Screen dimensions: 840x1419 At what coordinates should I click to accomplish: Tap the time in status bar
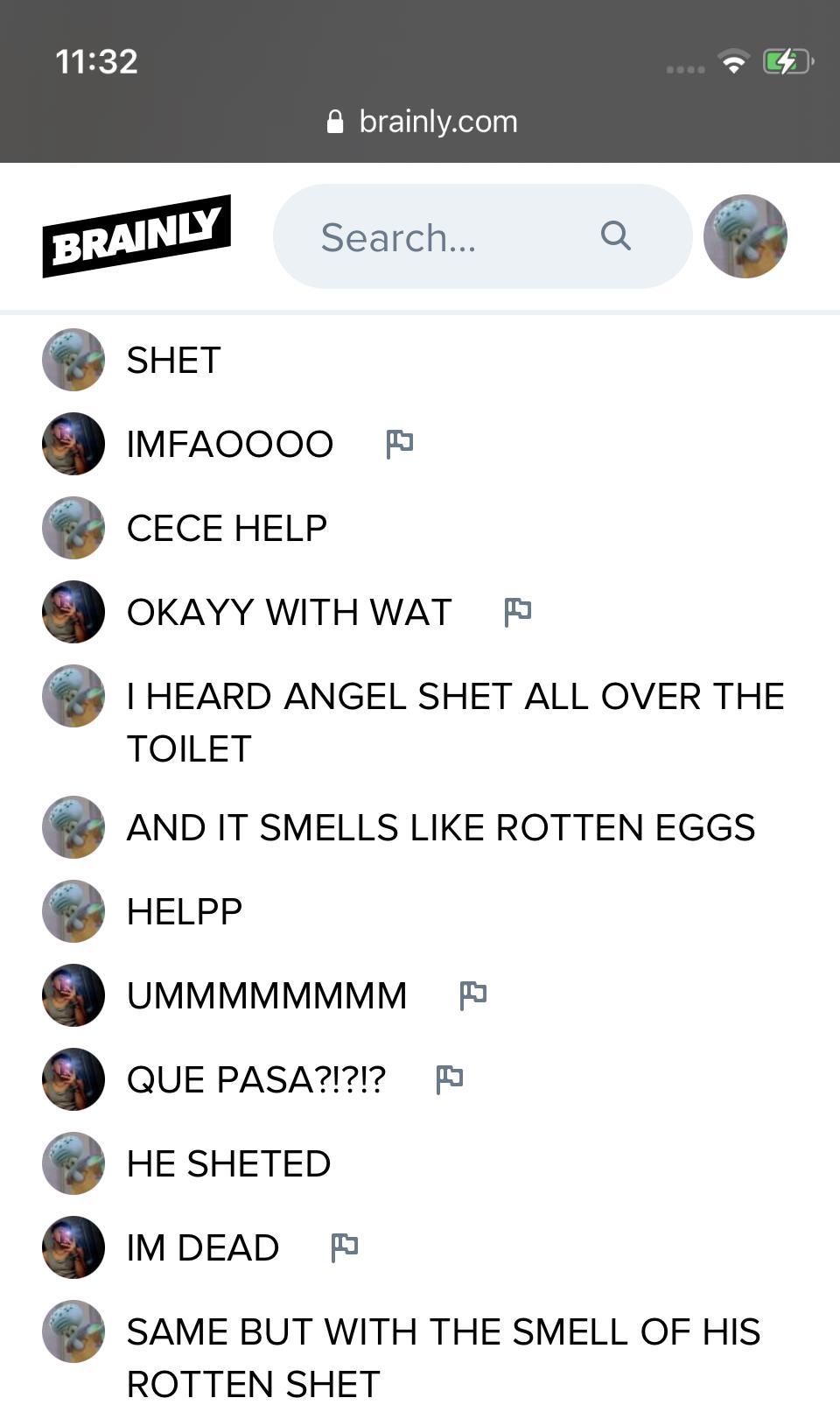coord(96,61)
